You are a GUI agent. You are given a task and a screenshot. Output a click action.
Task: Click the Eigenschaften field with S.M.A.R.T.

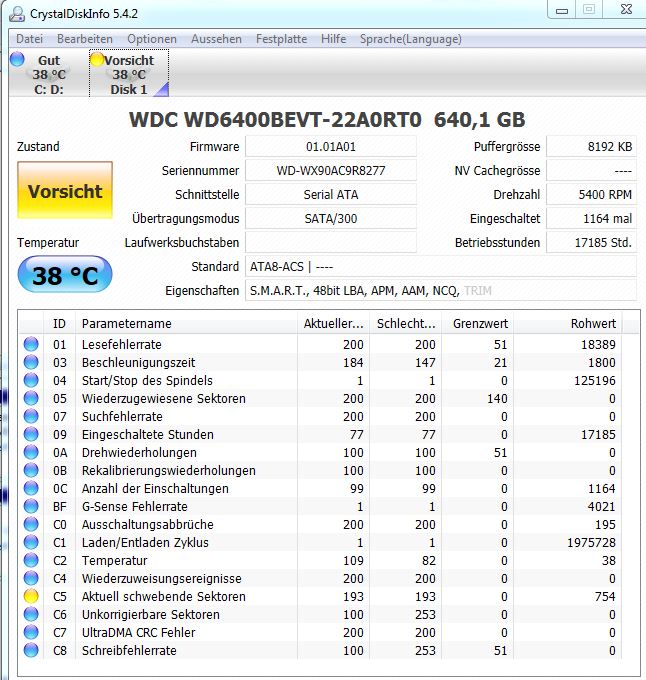(441, 290)
